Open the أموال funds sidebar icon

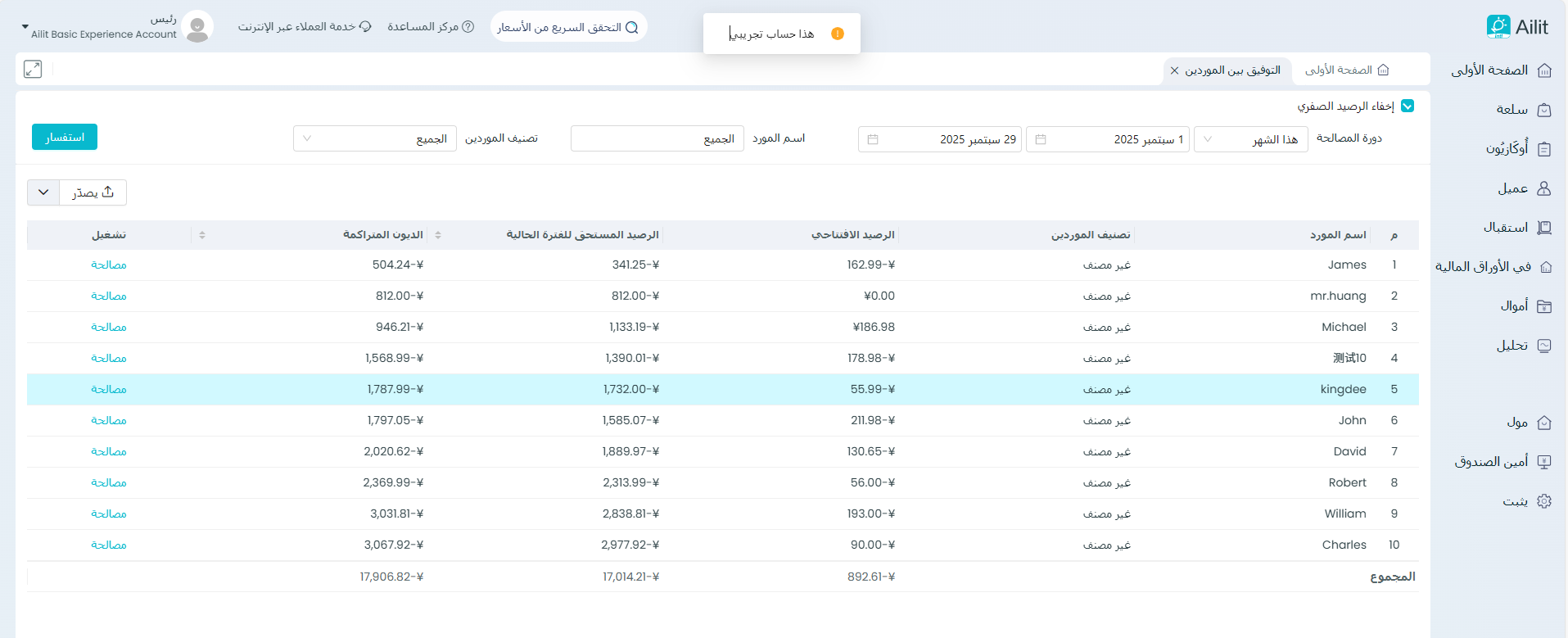pos(1544,306)
